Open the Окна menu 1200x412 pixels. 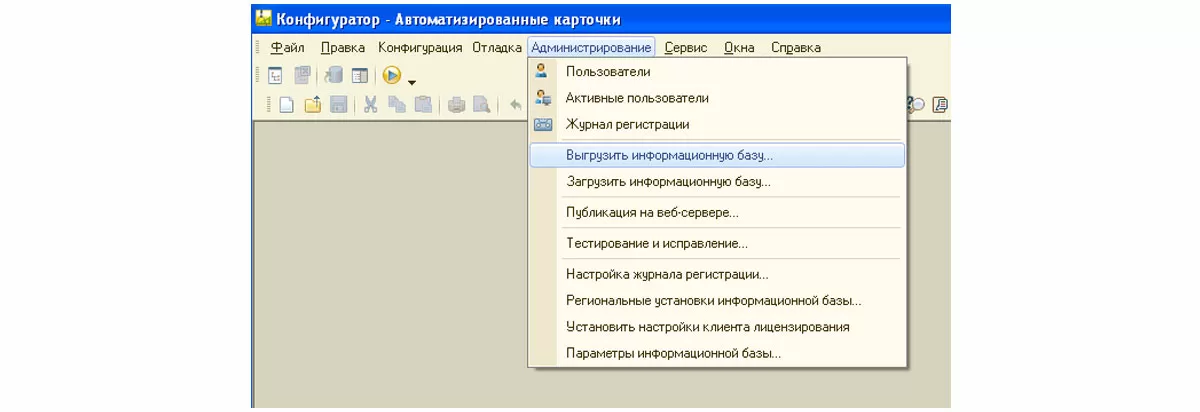pos(740,47)
